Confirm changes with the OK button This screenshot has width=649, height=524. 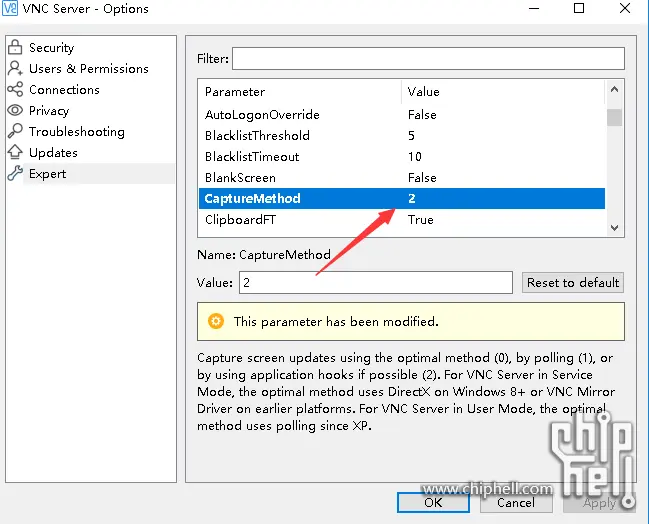click(433, 502)
